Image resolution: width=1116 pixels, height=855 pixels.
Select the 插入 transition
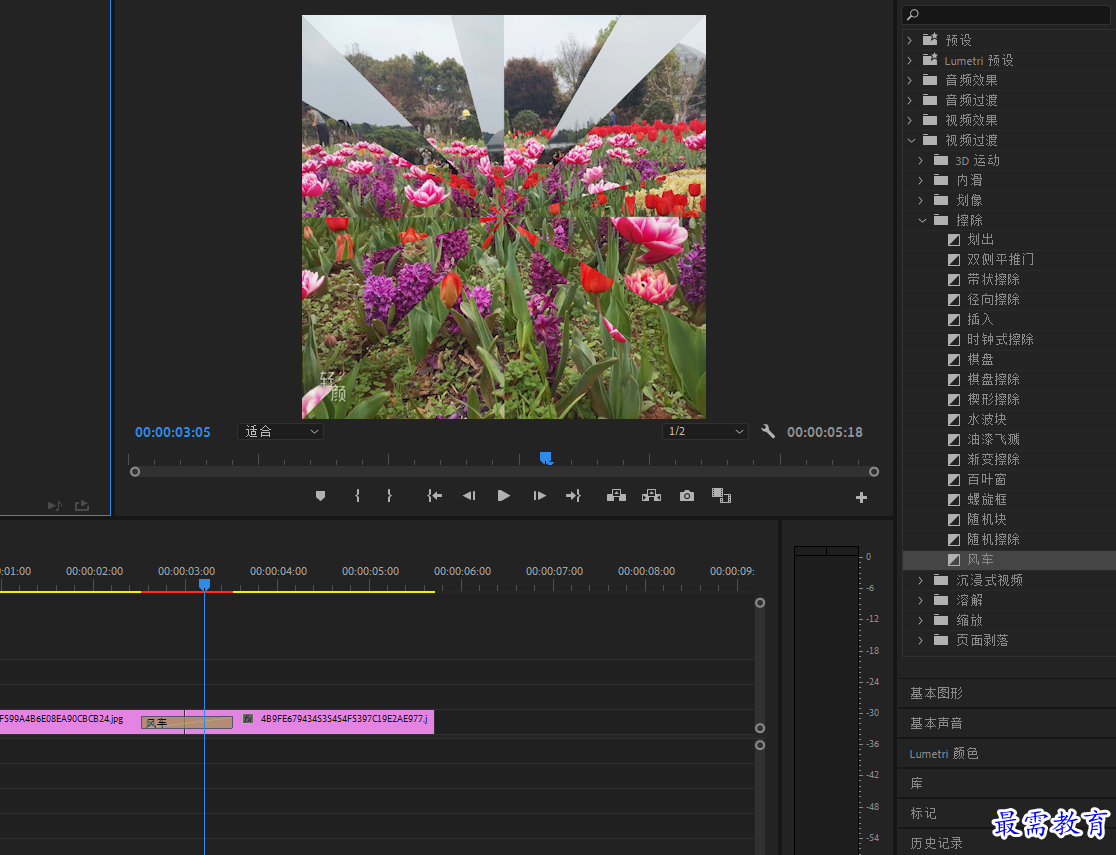[x=980, y=320]
